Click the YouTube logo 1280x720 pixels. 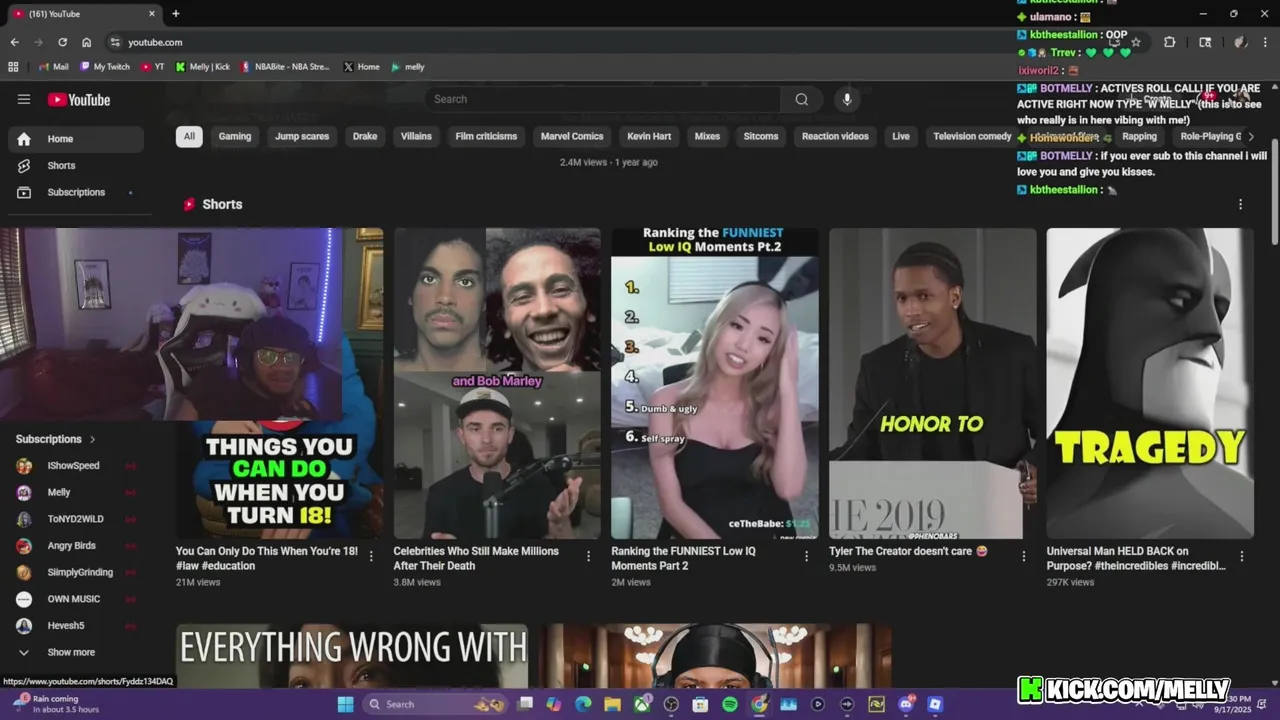click(79, 99)
